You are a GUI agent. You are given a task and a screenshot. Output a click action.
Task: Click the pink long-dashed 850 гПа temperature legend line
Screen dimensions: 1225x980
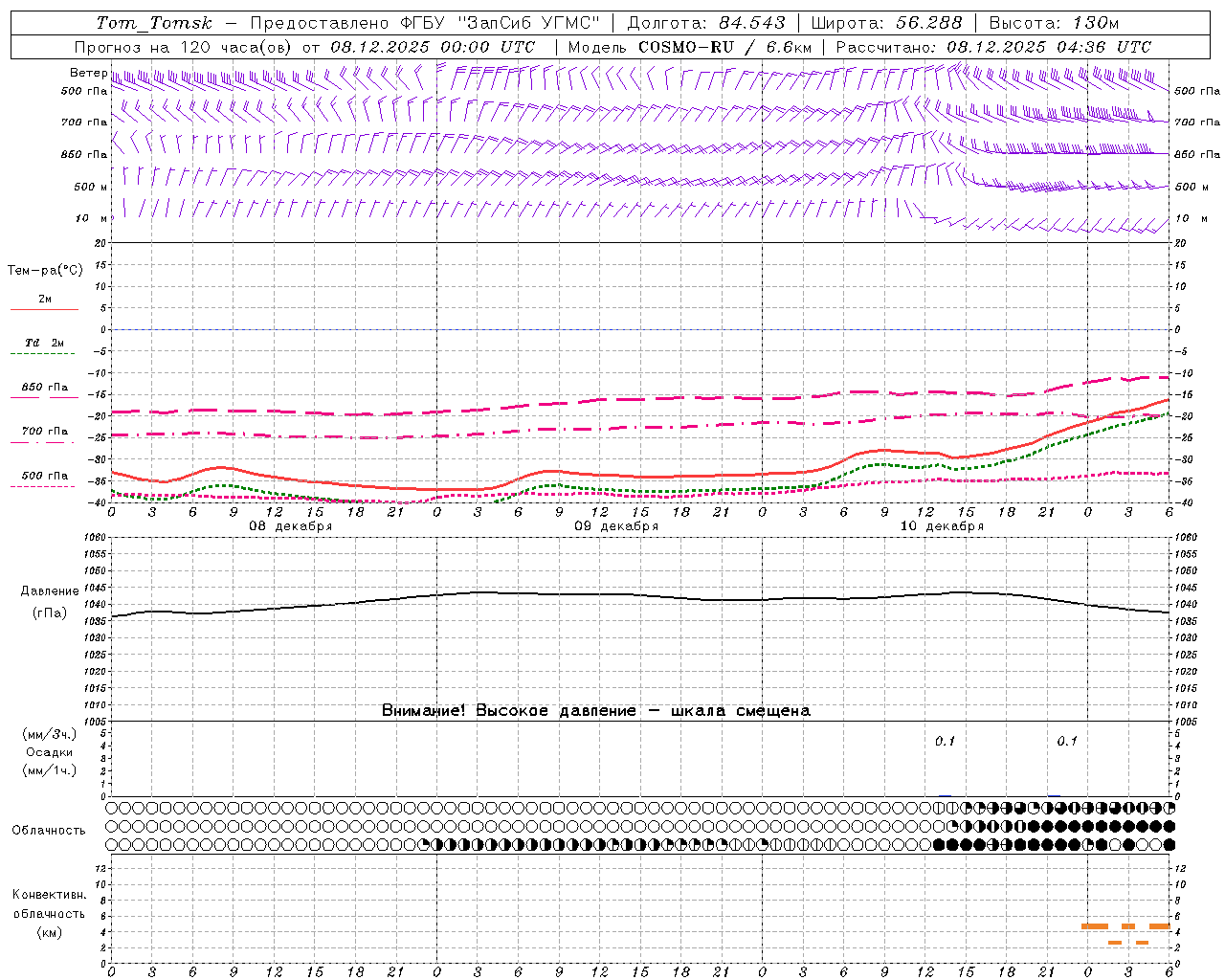(44, 397)
